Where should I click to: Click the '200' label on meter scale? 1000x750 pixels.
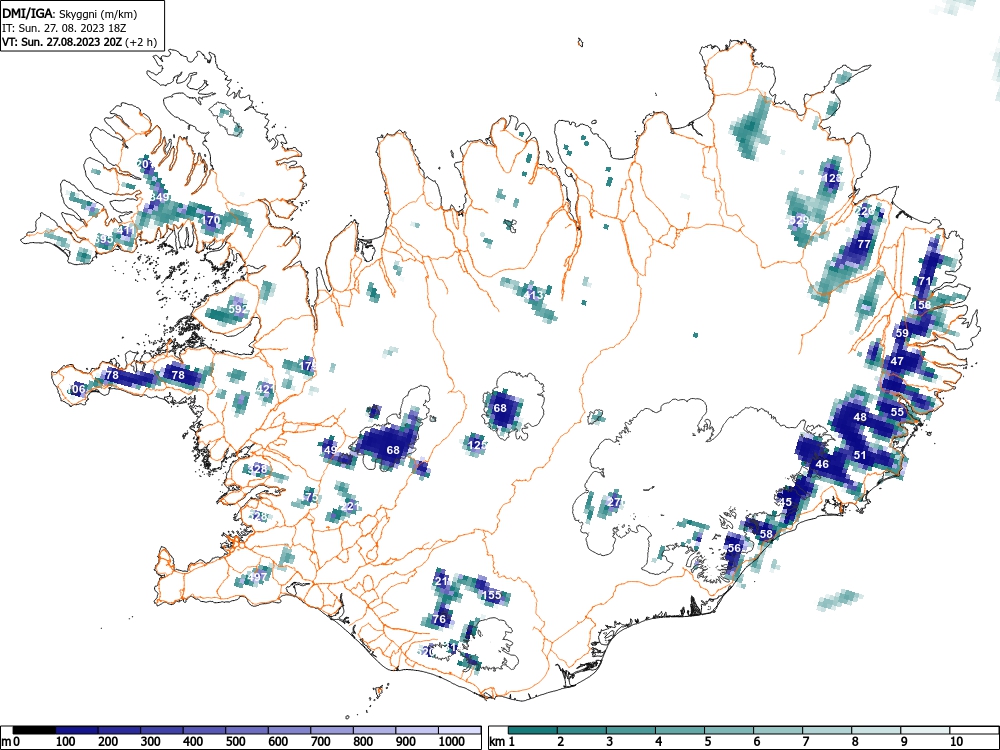click(x=108, y=741)
